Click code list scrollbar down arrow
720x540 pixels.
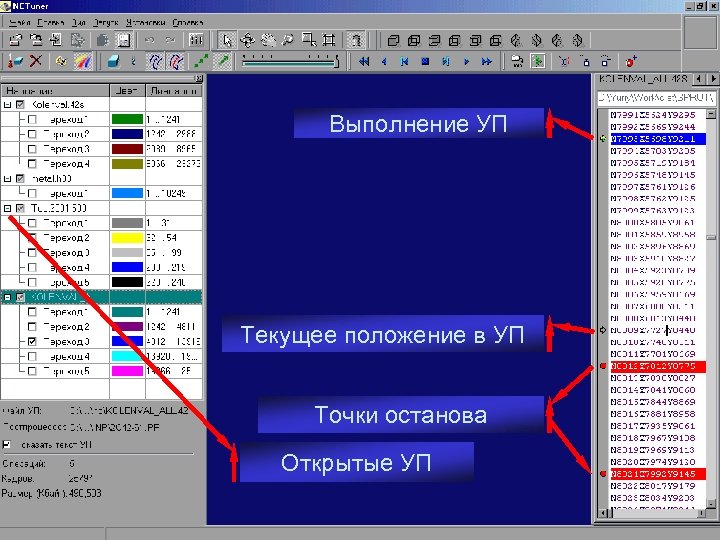coord(711,504)
